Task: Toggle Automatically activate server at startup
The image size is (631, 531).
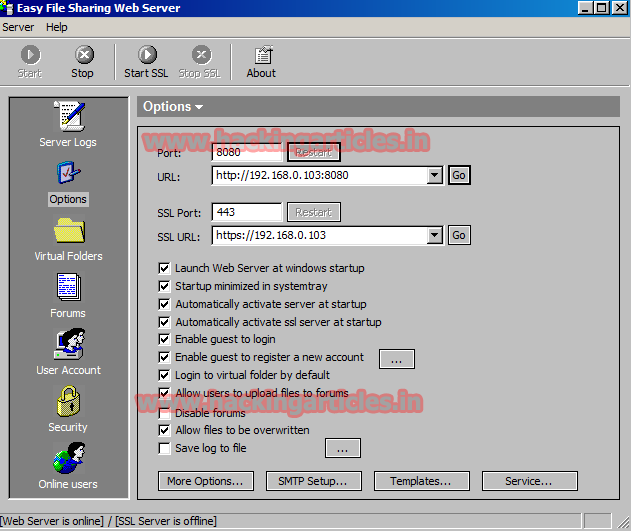Action: tap(164, 304)
